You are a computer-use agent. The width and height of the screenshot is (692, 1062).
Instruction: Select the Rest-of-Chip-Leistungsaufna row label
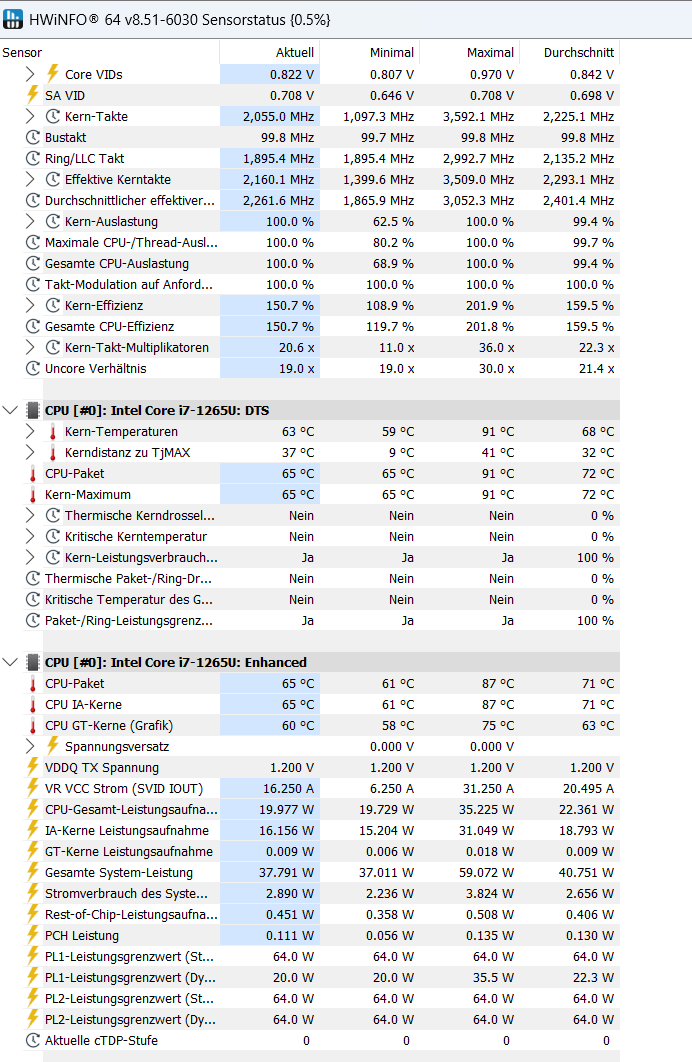tap(131, 914)
